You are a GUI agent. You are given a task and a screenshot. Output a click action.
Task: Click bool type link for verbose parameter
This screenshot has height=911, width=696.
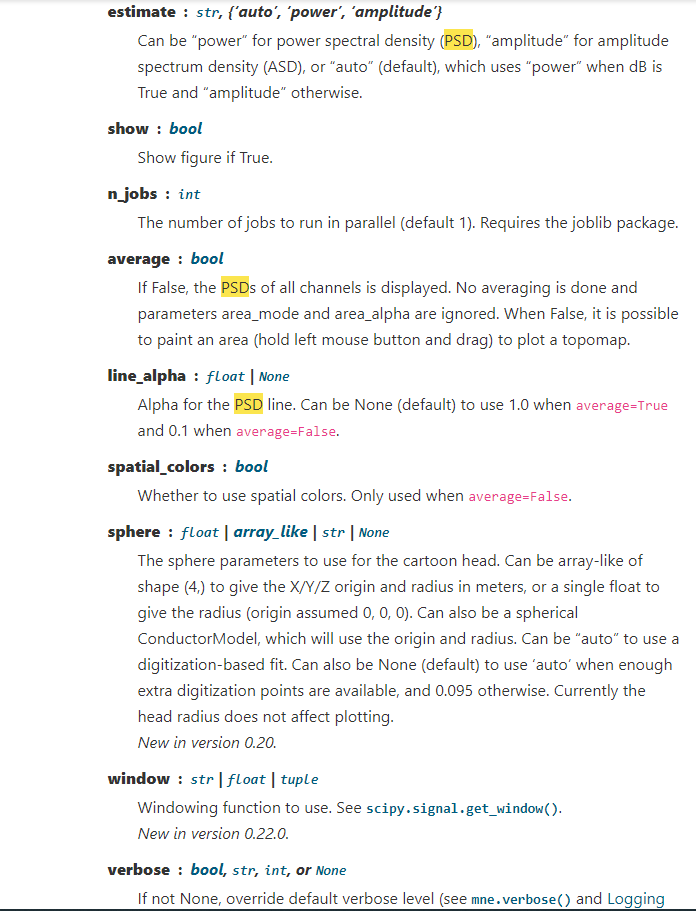(x=207, y=870)
